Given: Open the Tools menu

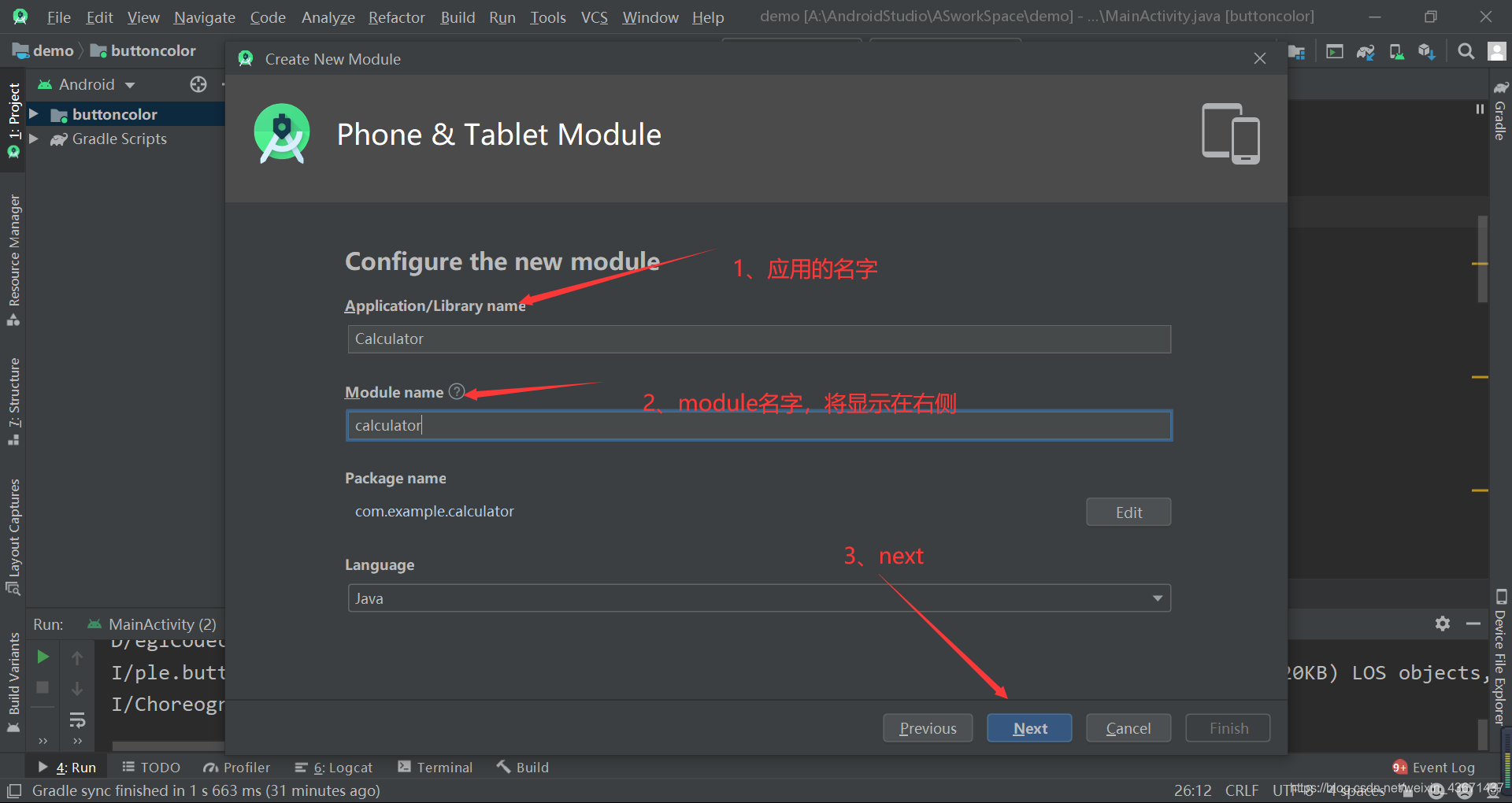Looking at the screenshot, I should coord(548,17).
